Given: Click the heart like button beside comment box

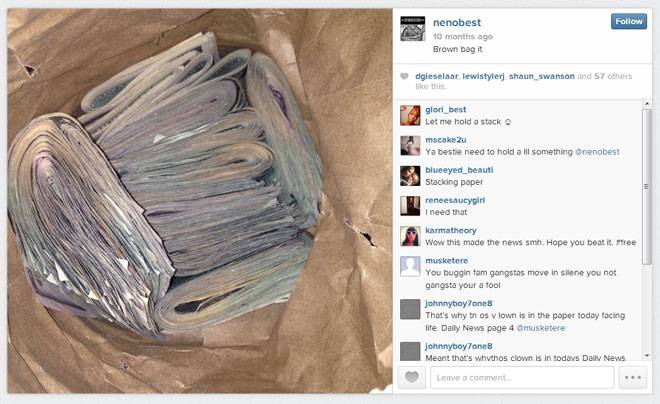Looking at the screenshot, I should click(412, 377).
